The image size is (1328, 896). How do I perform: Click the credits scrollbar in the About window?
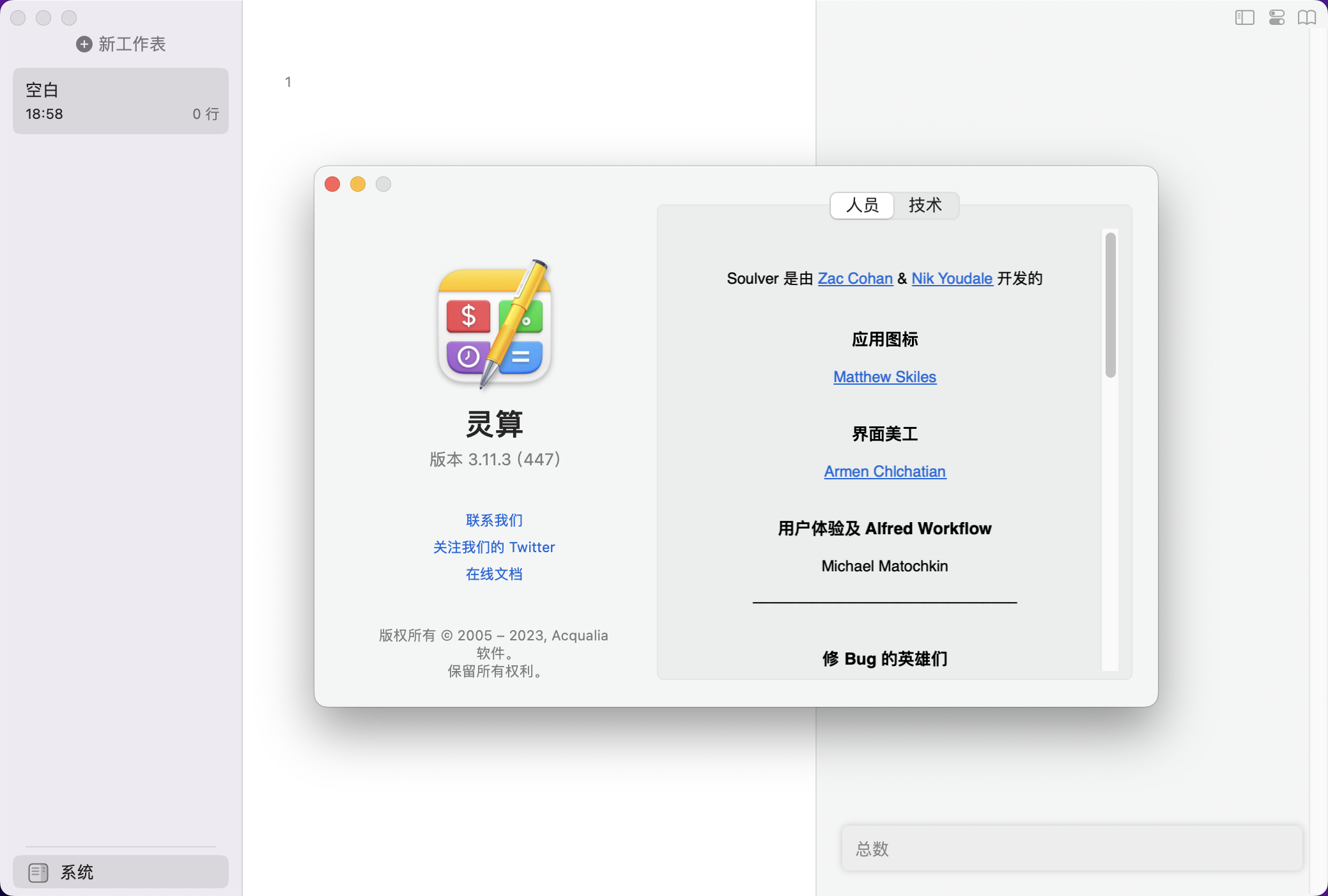click(x=1111, y=305)
